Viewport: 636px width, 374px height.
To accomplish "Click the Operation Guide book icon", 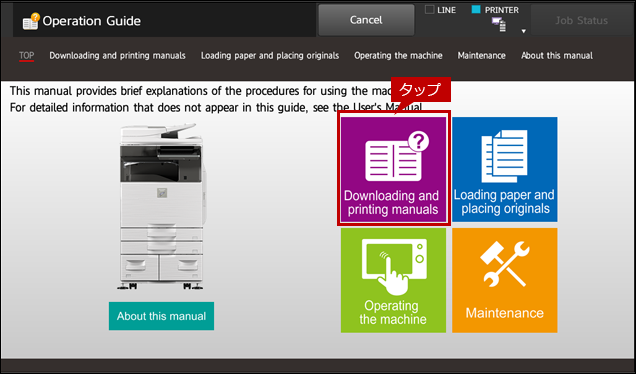I will (31, 21).
